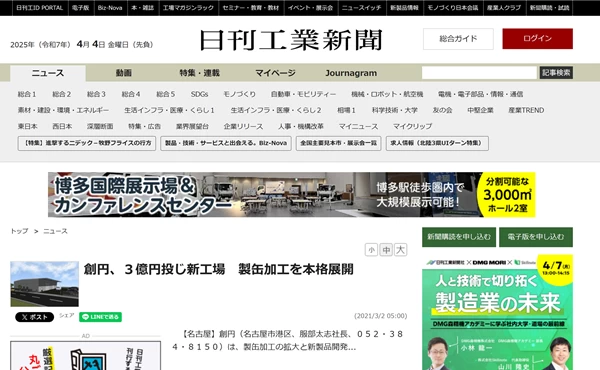Image resolution: width=600 pixels, height=370 pixels.
Task: Open モノづくり日本会議 in the top bar
Action: tap(453, 8)
